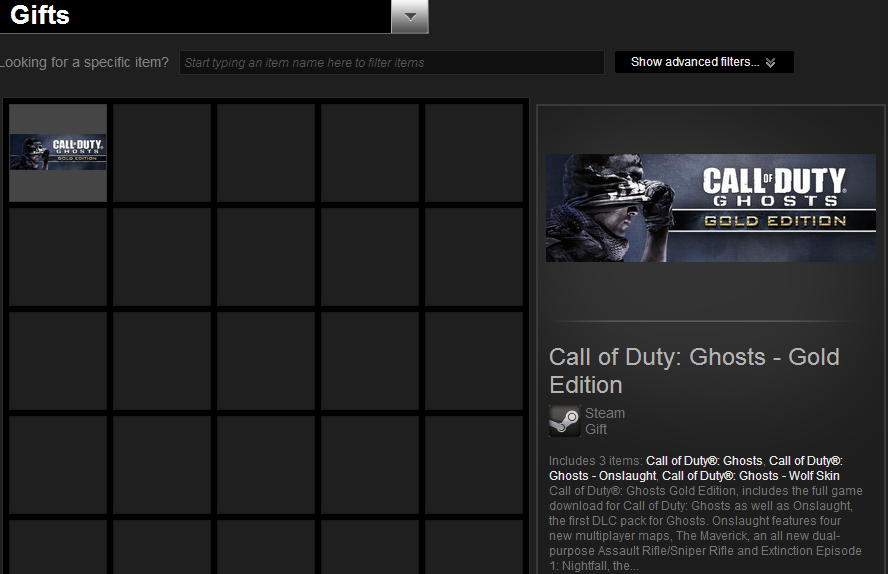Click the 'Looking for a specific item?' label
This screenshot has width=888, height=574.
pos(84,62)
